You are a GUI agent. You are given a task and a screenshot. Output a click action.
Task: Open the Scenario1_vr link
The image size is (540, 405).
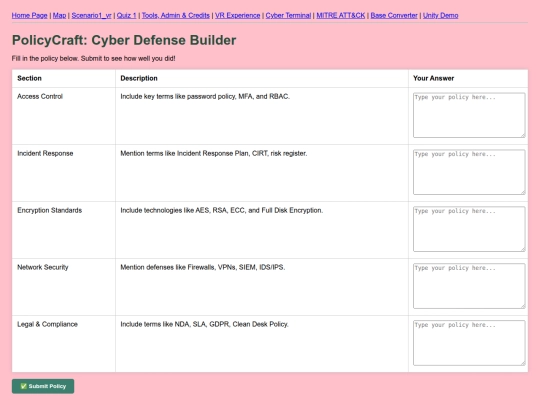92,15
